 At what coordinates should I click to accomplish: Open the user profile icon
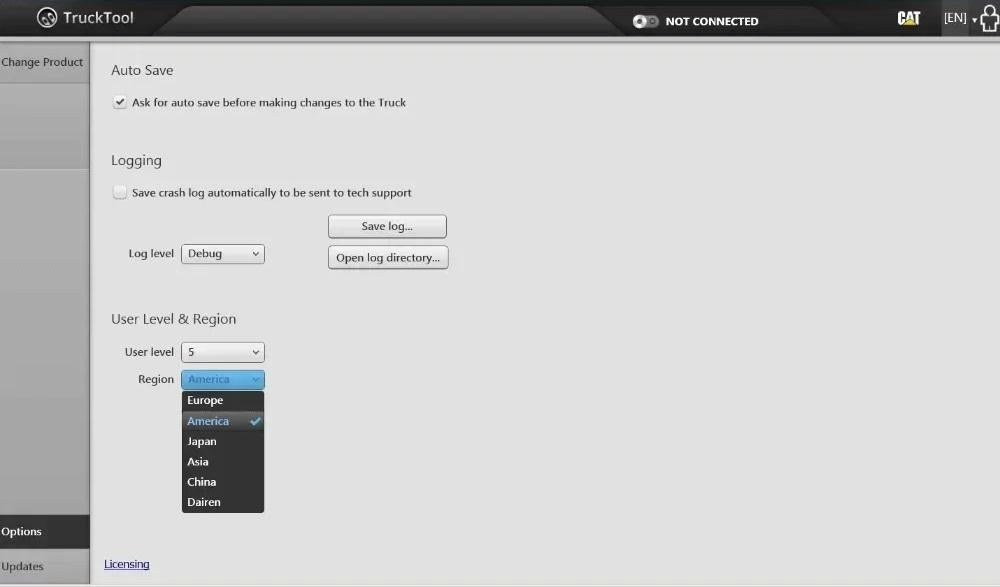point(989,18)
